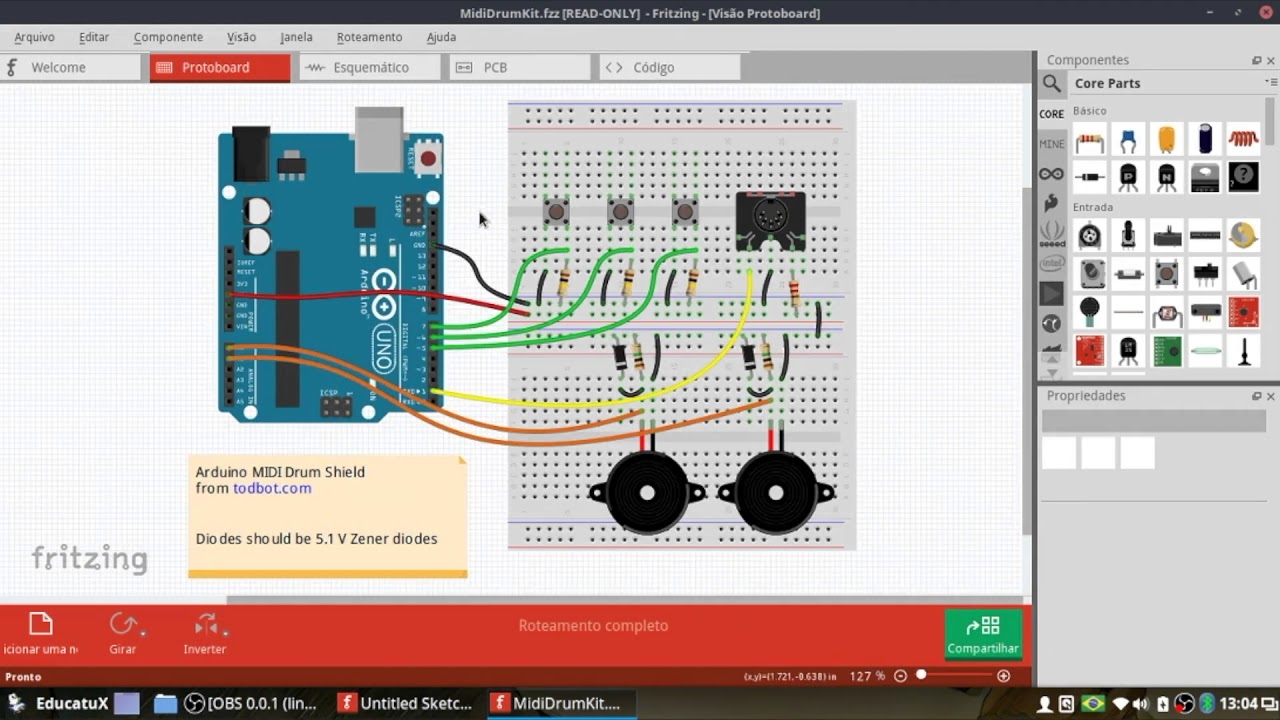Open the Editar menu

[94, 37]
